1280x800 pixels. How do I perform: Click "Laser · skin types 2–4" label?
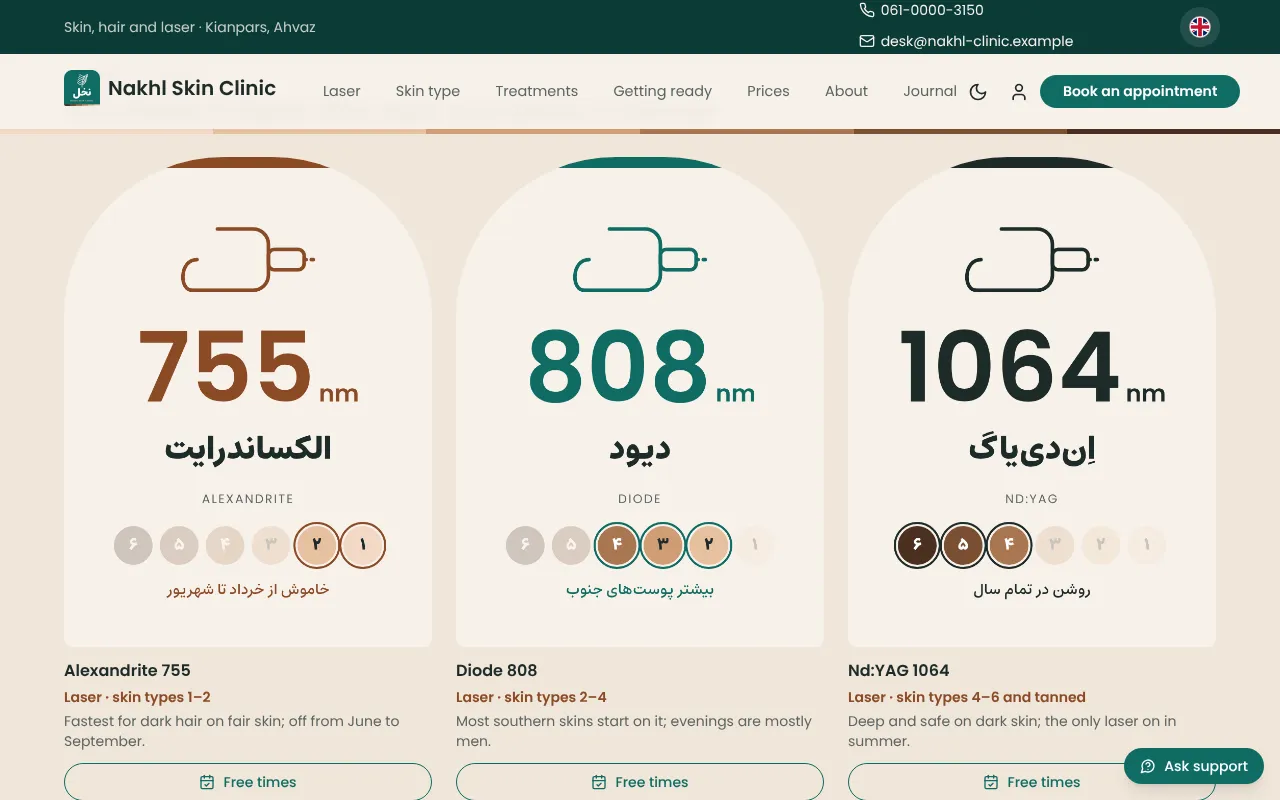(531, 697)
